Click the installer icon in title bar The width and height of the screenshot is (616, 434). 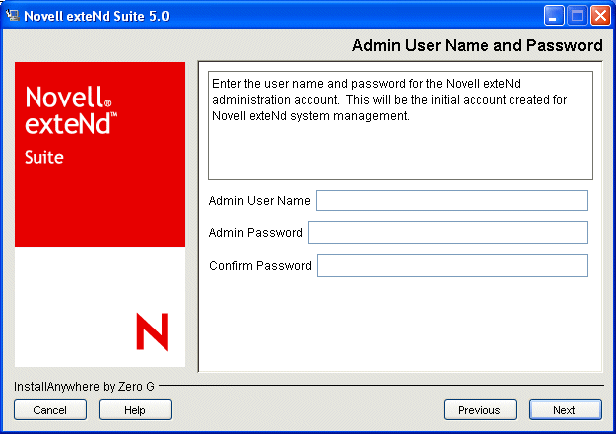click(x=13, y=16)
